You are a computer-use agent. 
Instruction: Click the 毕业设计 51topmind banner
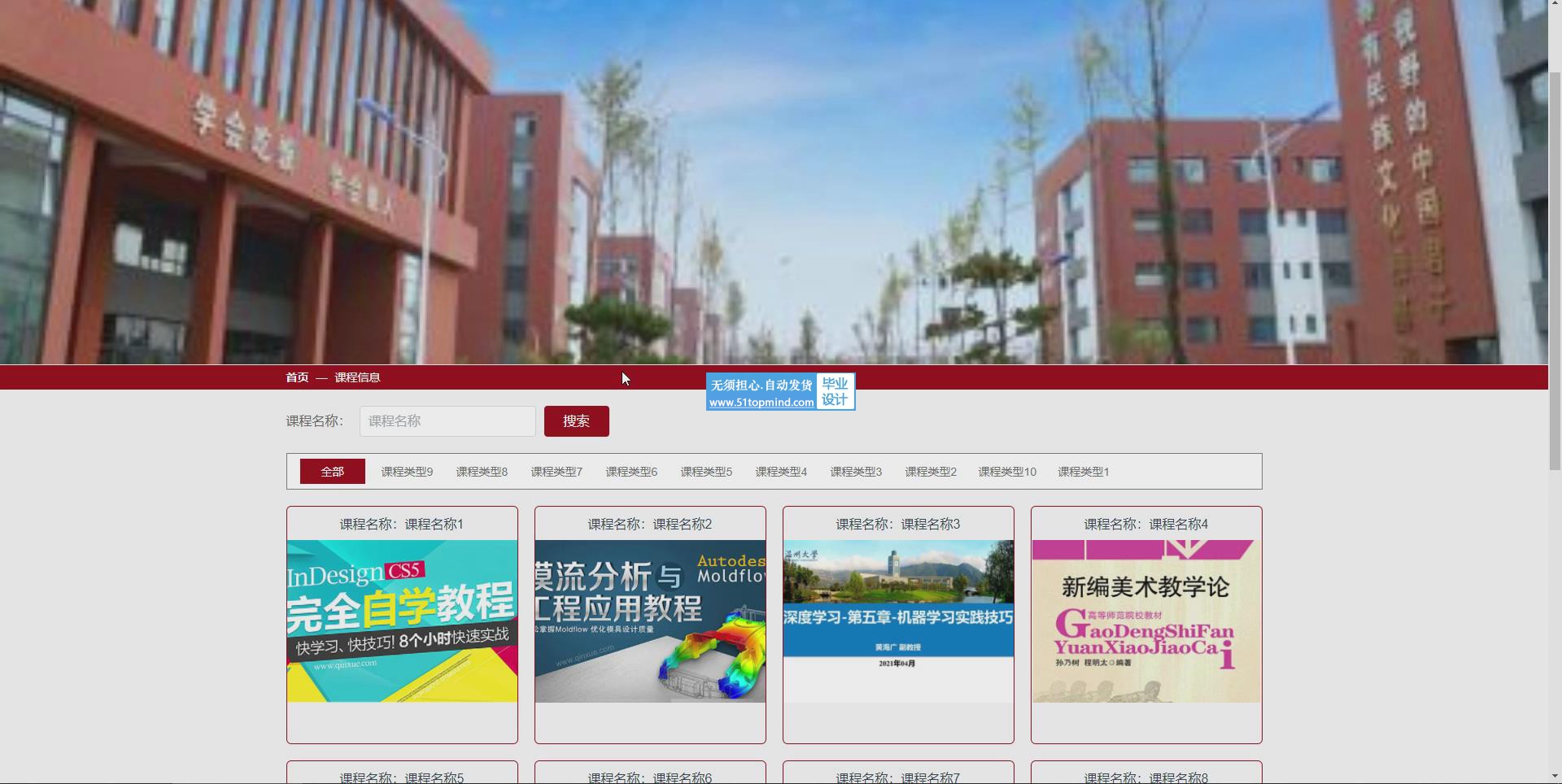point(780,392)
